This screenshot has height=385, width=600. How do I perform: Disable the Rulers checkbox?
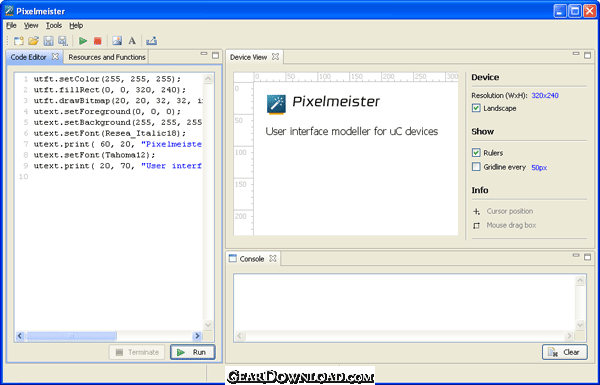pyautogui.click(x=476, y=153)
